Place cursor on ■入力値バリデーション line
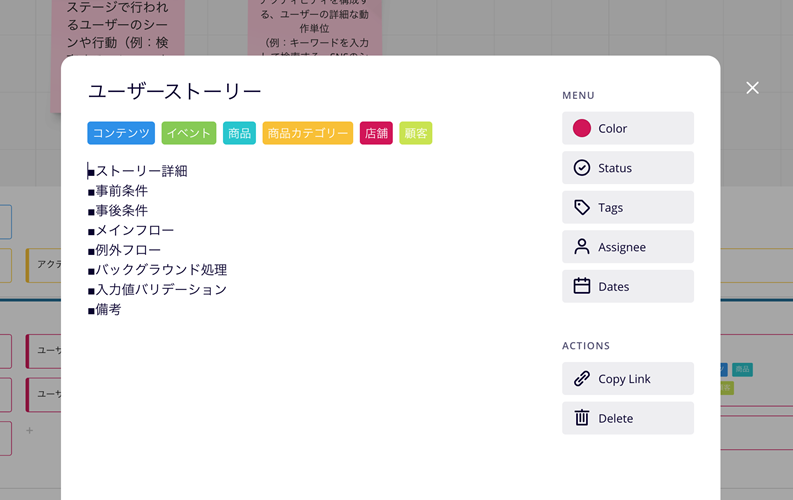This screenshot has width=793, height=500. coord(158,289)
